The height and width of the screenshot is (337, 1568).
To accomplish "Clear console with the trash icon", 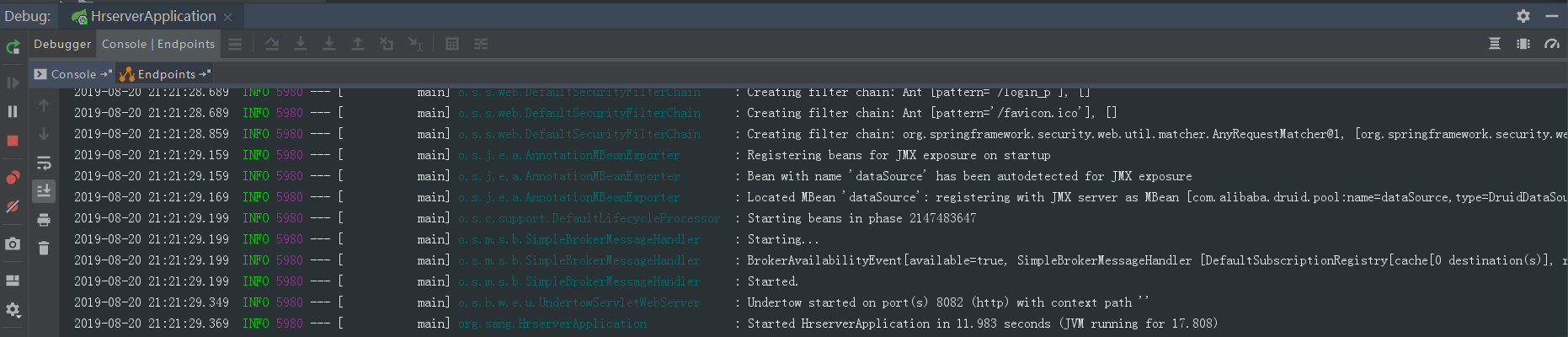I will point(44,248).
